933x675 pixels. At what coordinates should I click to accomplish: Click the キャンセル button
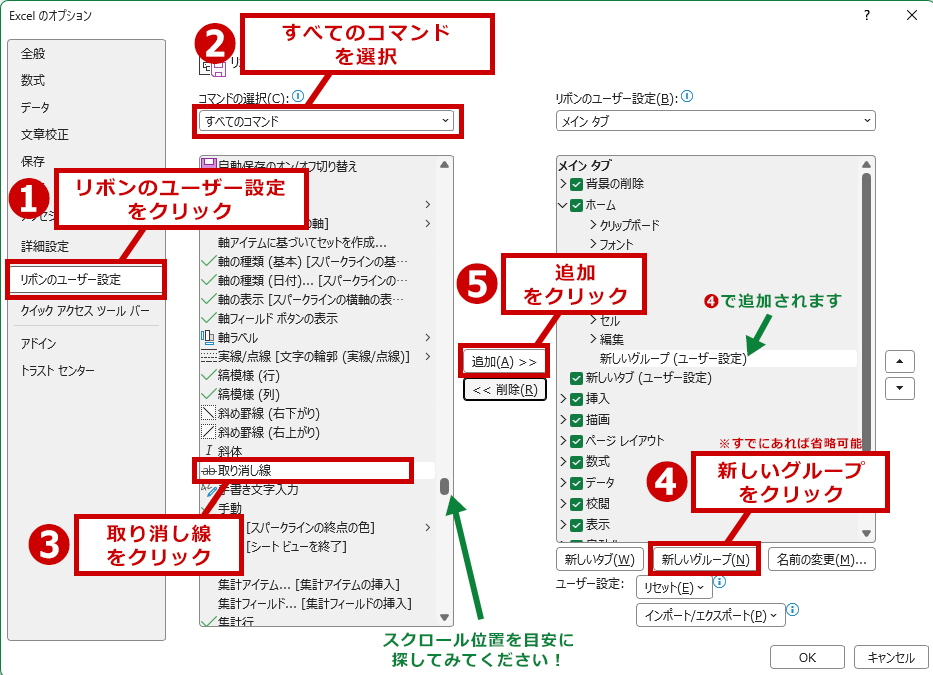click(x=891, y=657)
